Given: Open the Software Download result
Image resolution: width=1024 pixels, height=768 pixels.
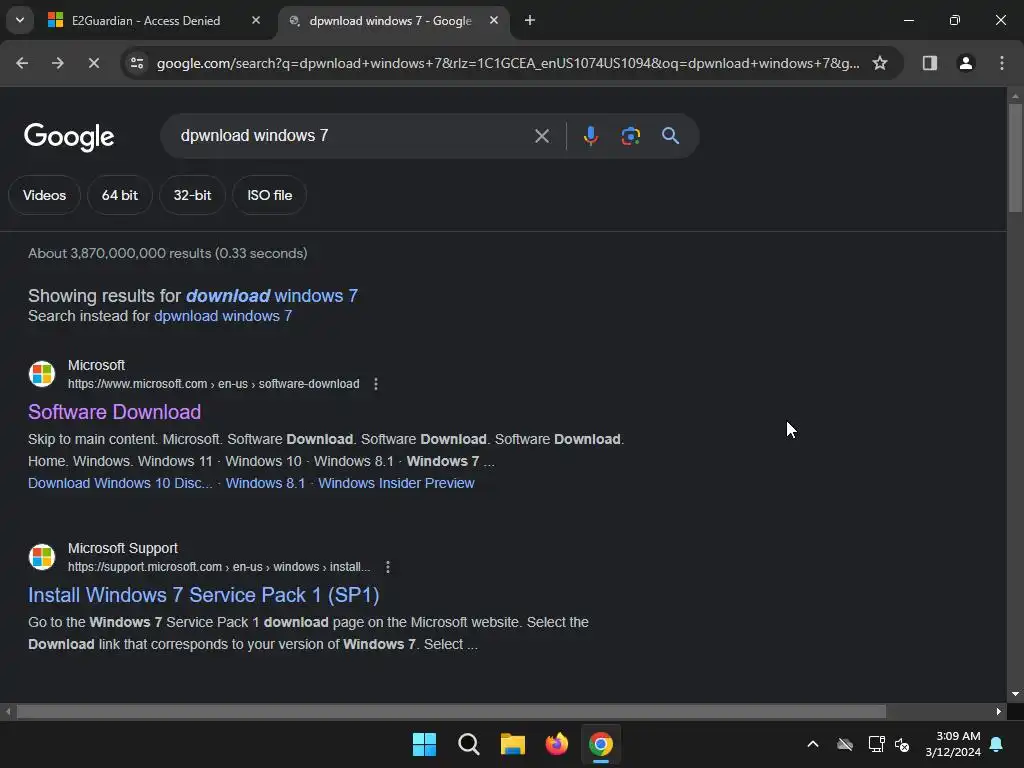Looking at the screenshot, I should tap(114, 412).
